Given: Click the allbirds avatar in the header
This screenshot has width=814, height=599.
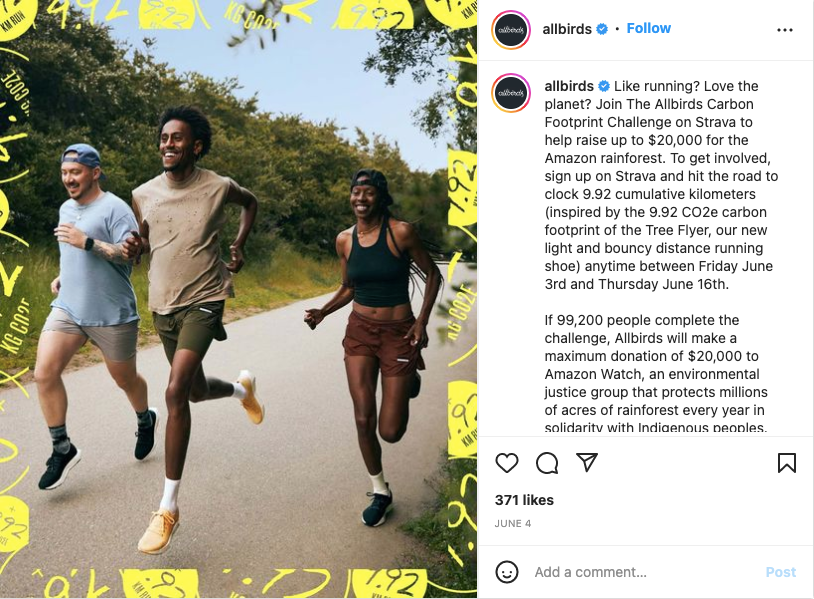Looking at the screenshot, I should click(x=511, y=30).
